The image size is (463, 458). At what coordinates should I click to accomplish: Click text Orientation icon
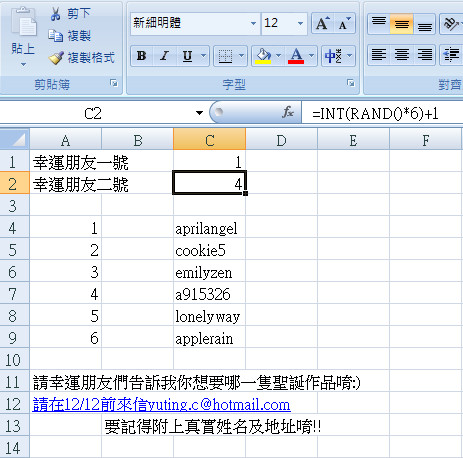tap(451, 23)
